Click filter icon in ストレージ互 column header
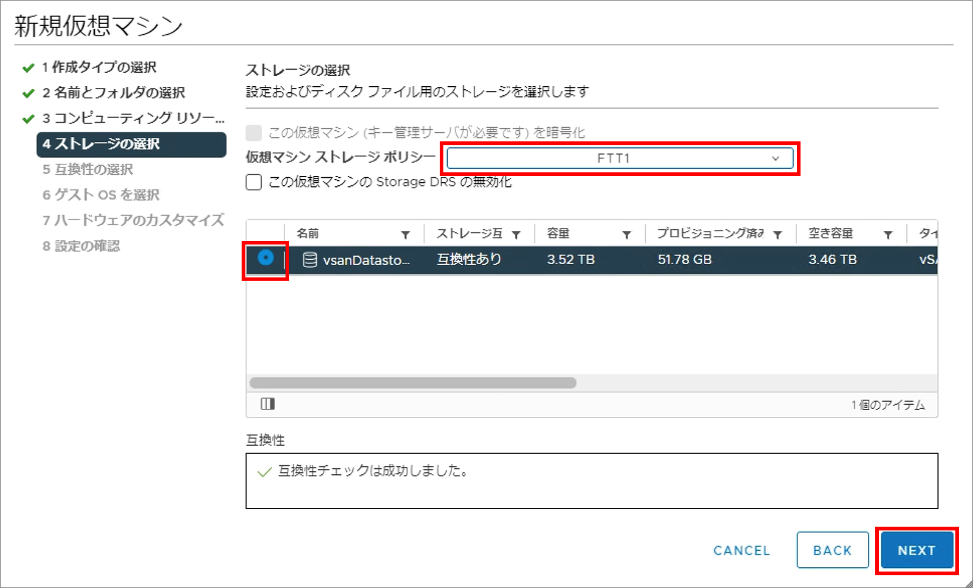Viewport: 974px width, 588px height. tap(516, 235)
